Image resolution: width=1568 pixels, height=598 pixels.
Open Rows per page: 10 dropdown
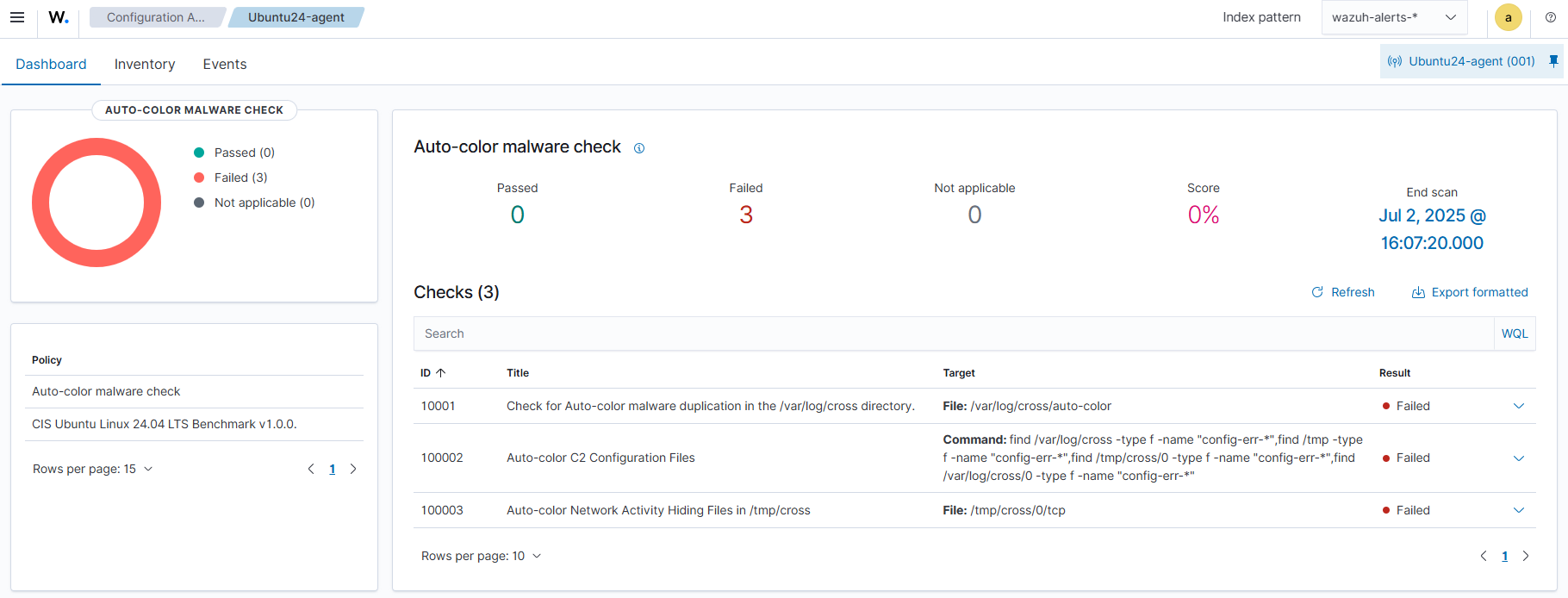pyautogui.click(x=482, y=556)
